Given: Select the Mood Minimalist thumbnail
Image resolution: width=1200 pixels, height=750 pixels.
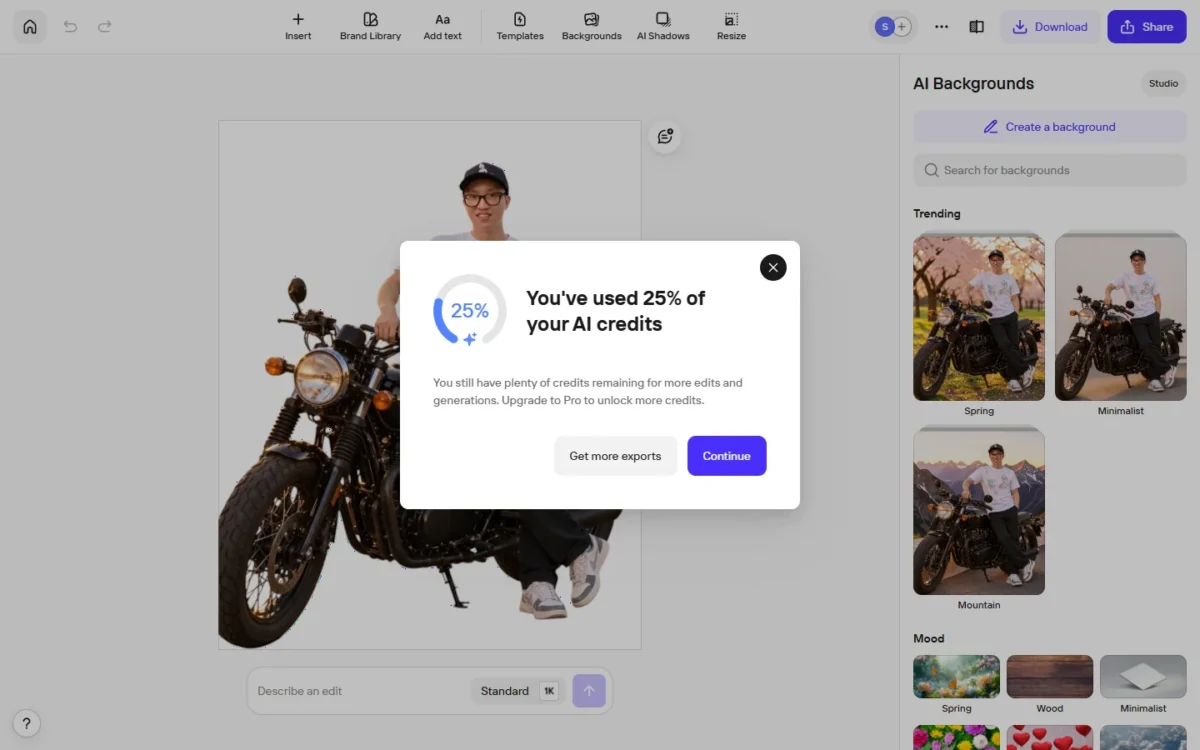Looking at the screenshot, I should 1143,677.
